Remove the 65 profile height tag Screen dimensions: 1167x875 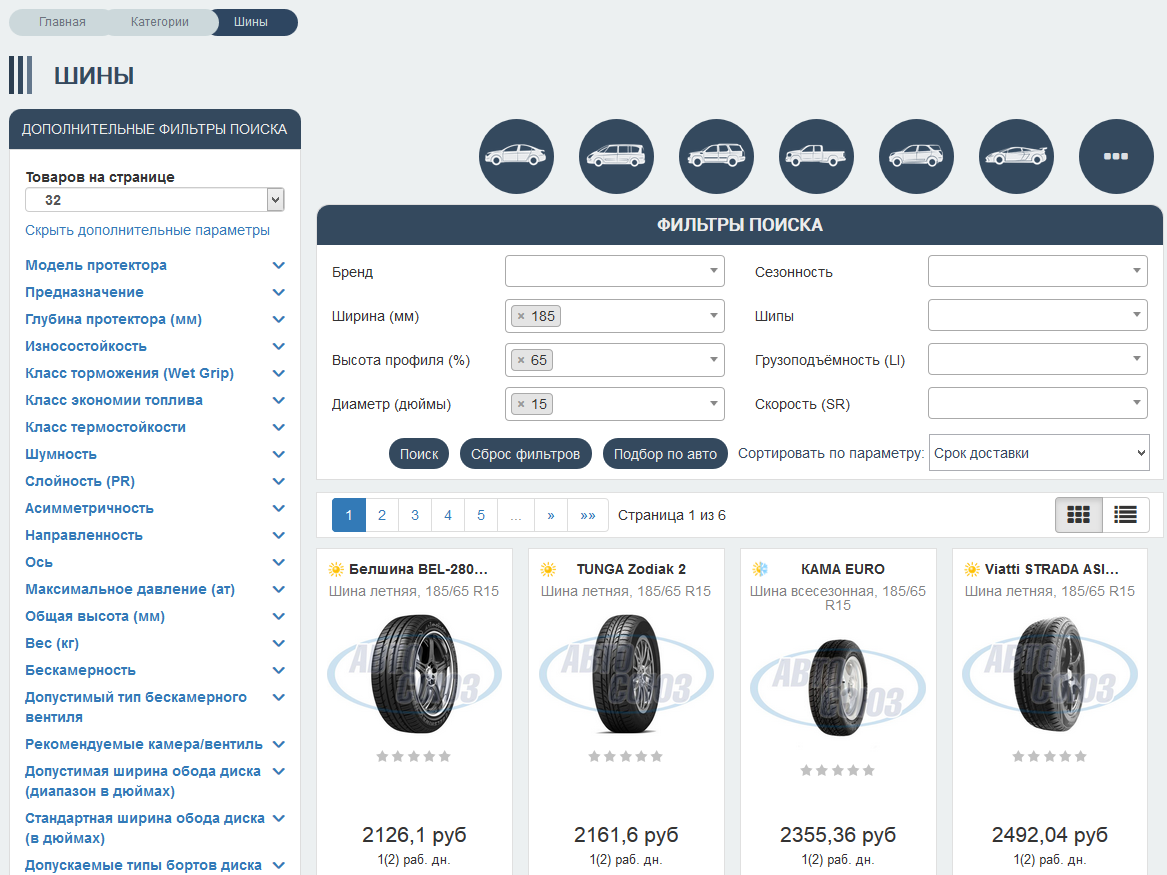click(x=521, y=360)
